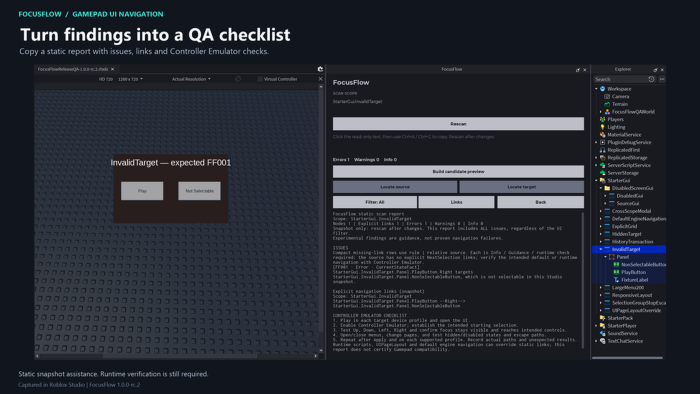Select the FocusFlow panel title tab
Viewport: 700px width, 394px height.
click(451, 69)
